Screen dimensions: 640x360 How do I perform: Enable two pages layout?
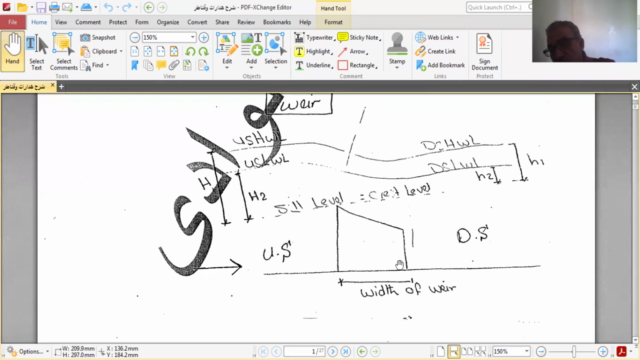point(467,351)
